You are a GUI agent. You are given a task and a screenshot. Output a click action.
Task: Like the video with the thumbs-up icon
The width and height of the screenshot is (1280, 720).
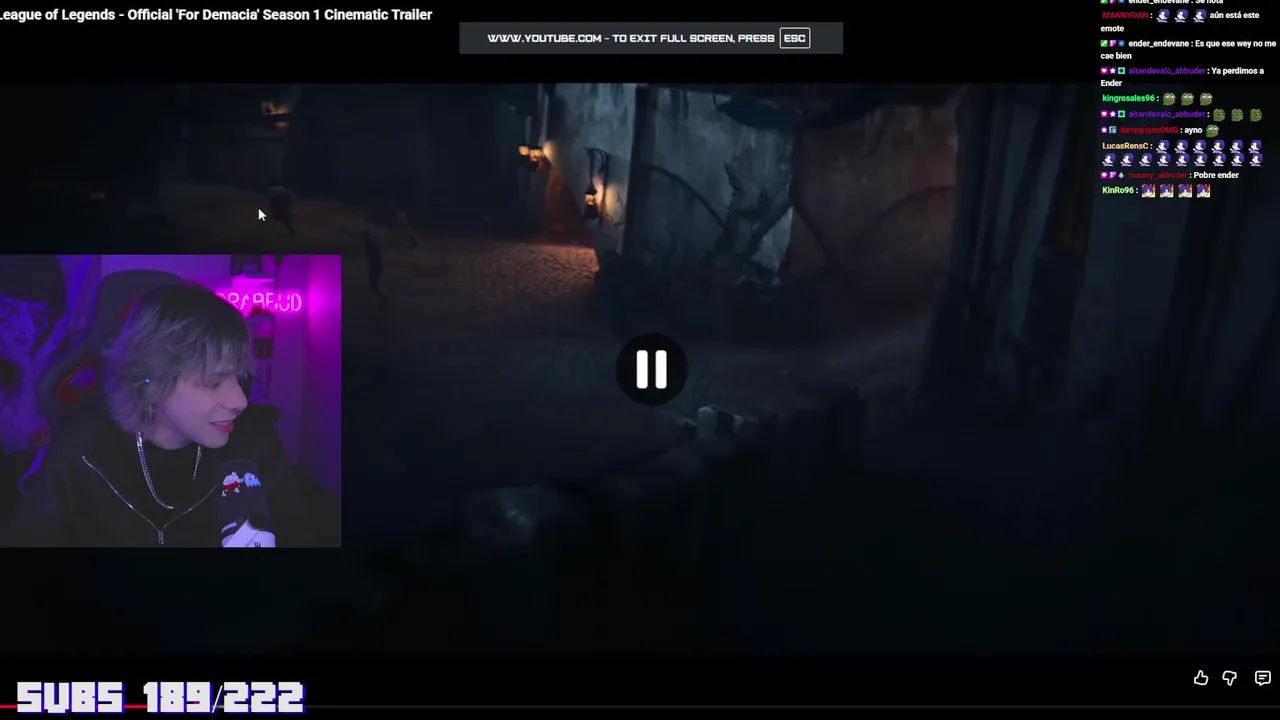(x=1201, y=678)
